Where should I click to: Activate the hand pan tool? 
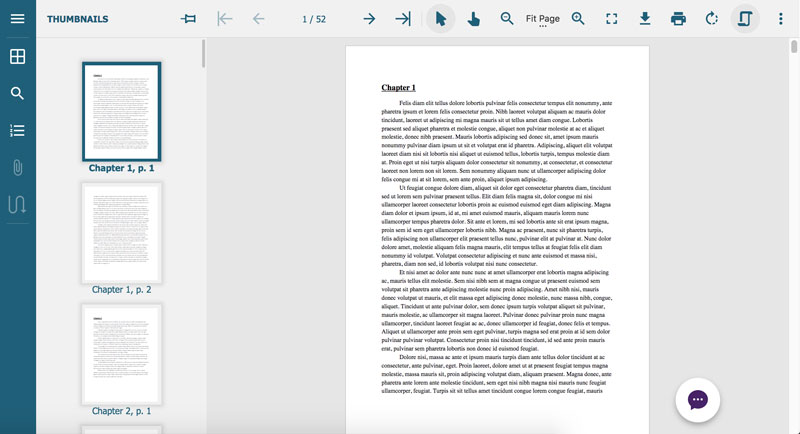pyautogui.click(x=473, y=19)
